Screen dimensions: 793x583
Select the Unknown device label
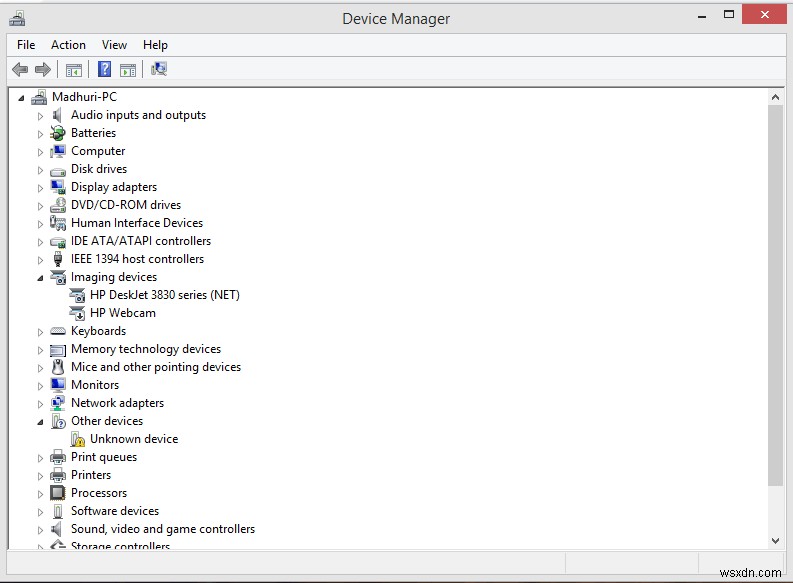(134, 439)
